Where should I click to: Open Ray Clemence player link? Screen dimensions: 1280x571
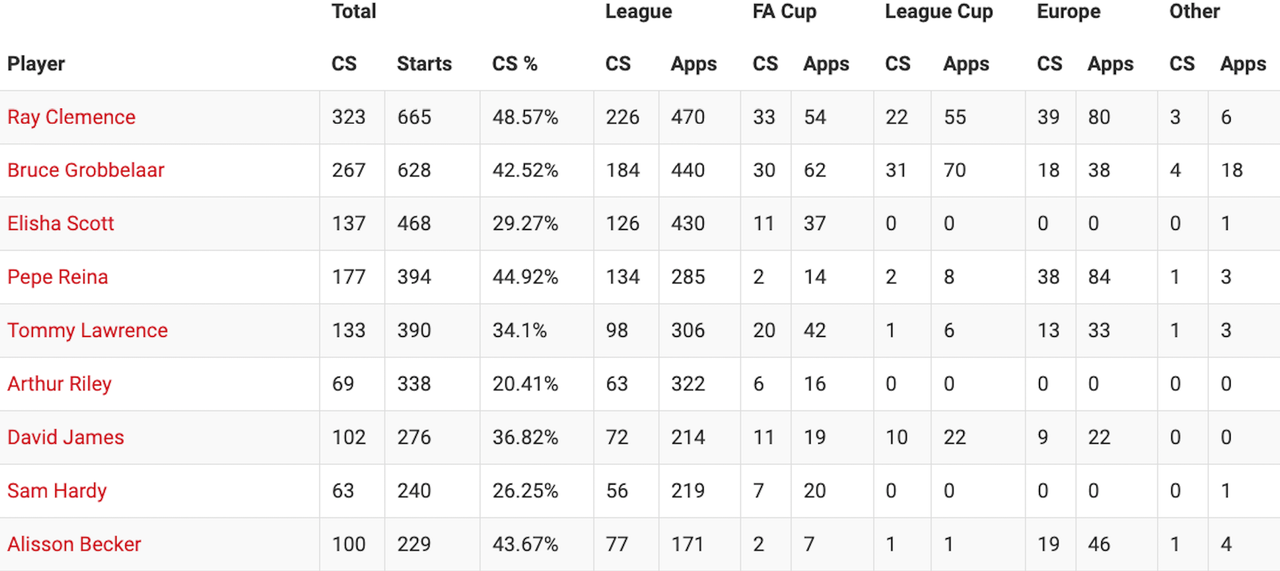tap(71, 117)
